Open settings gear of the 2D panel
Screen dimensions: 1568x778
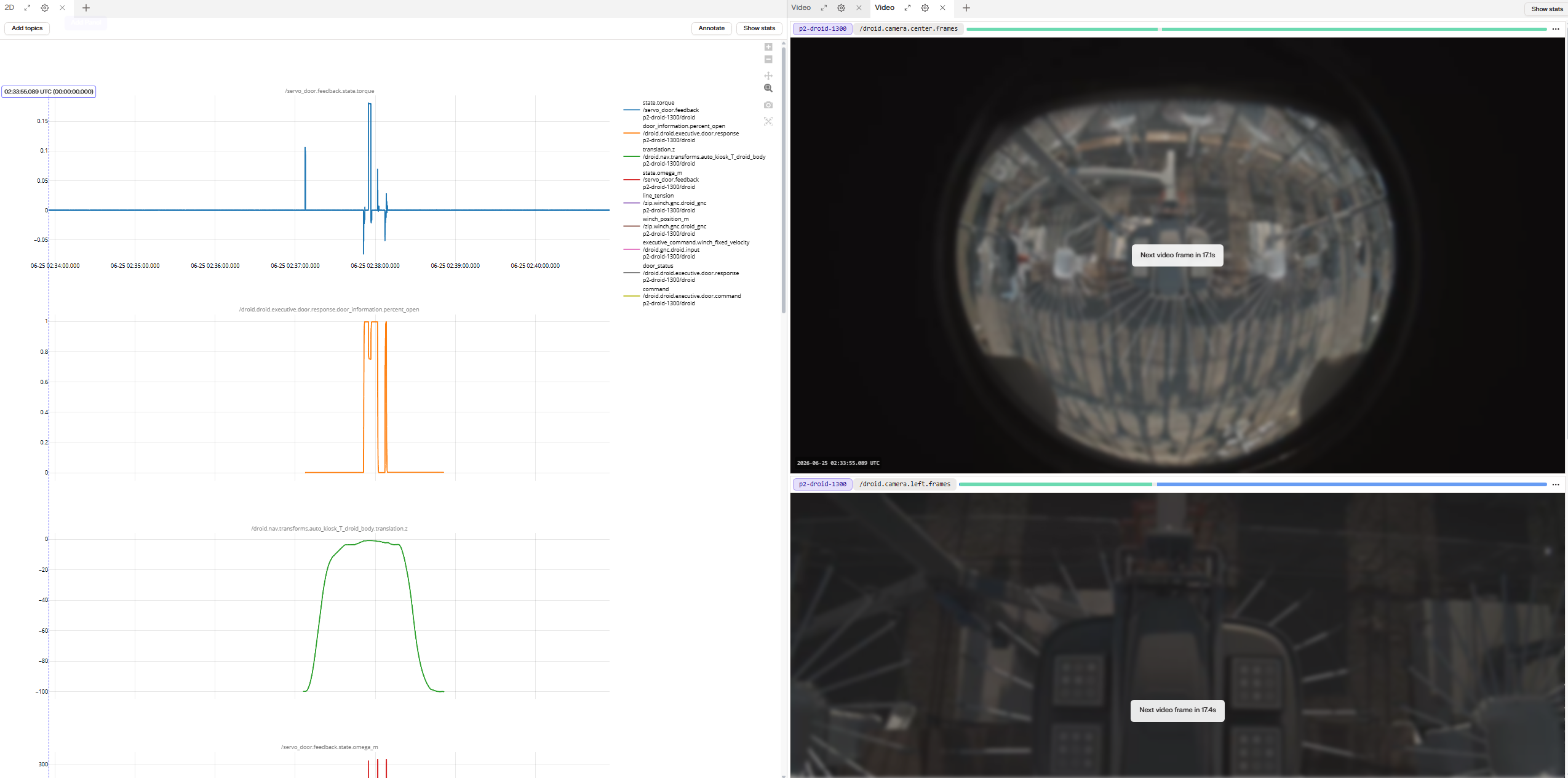click(45, 8)
